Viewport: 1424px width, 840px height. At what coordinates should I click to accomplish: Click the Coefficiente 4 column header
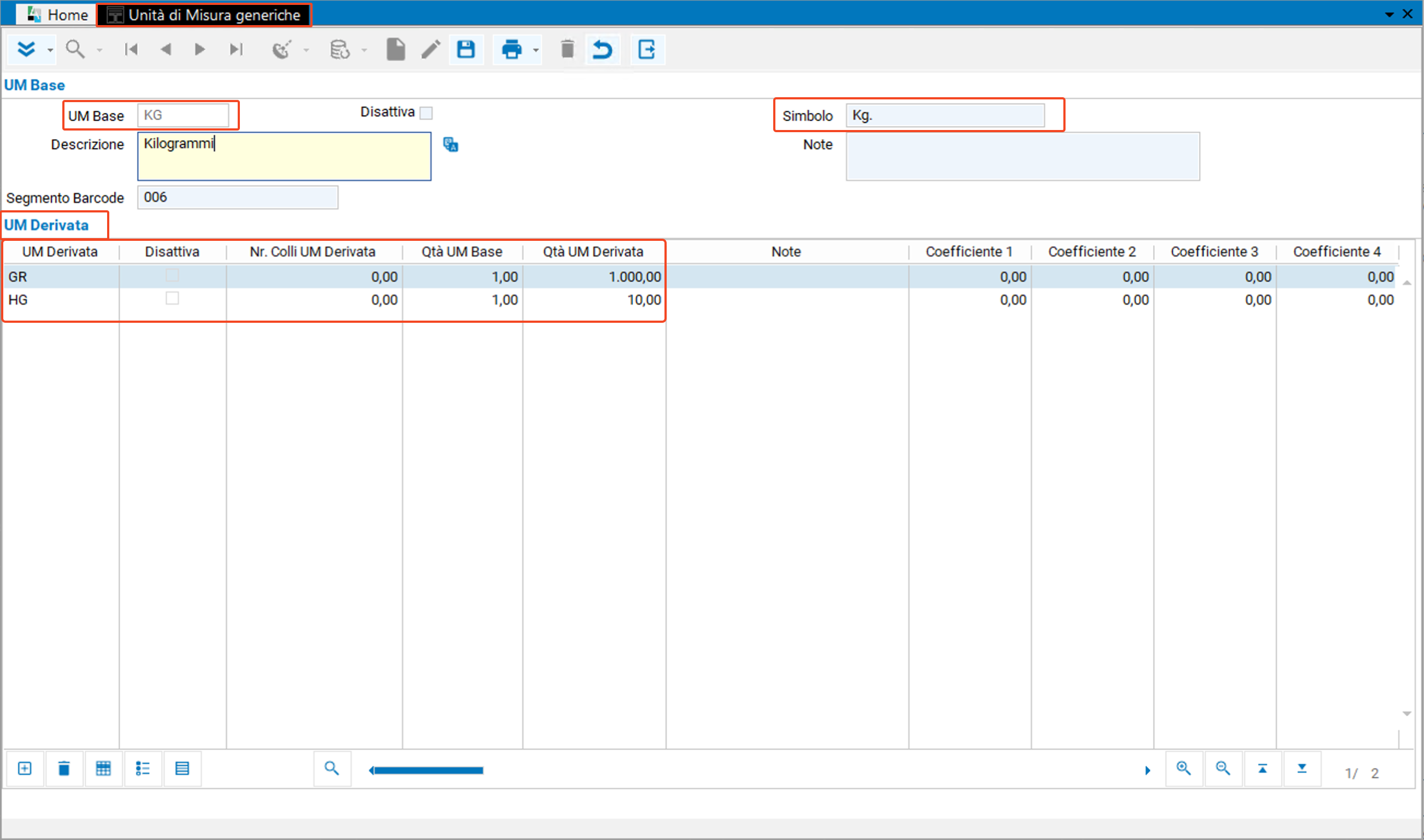click(x=1337, y=252)
